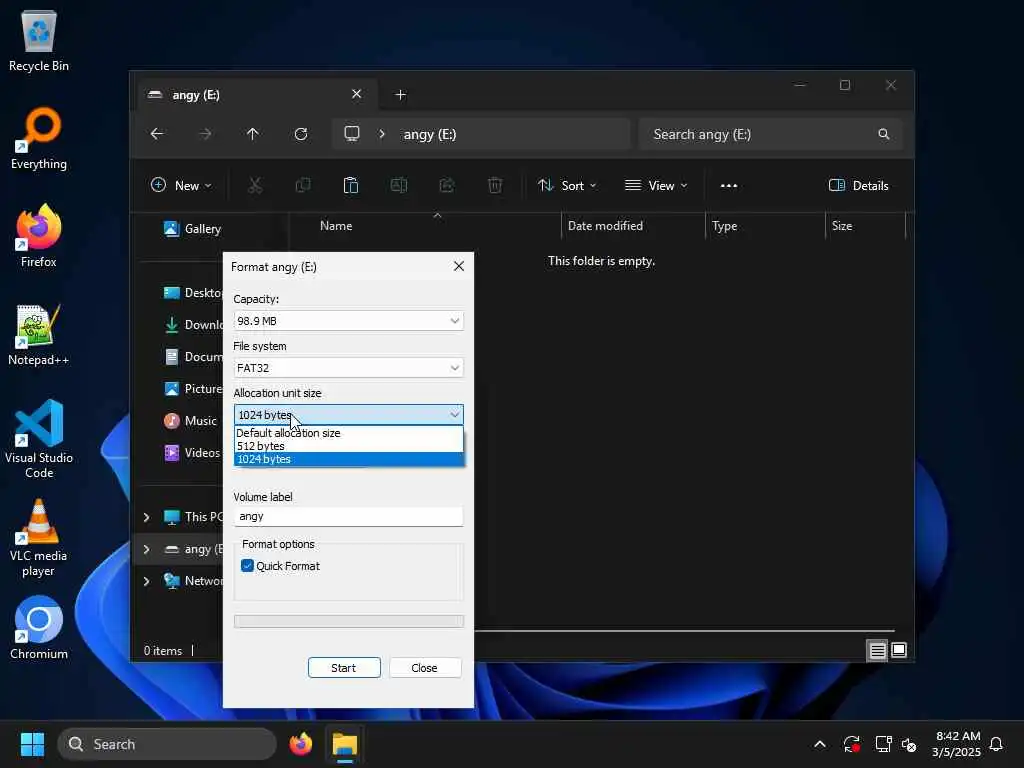Click the format progress bar

click(x=349, y=621)
